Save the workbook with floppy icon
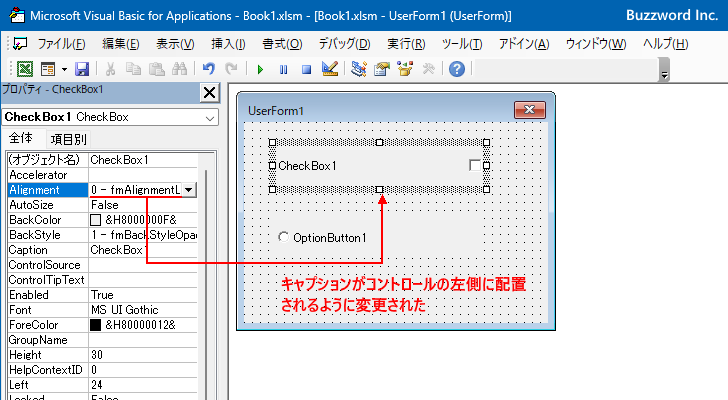728x400 pixels. click(82, 69)
